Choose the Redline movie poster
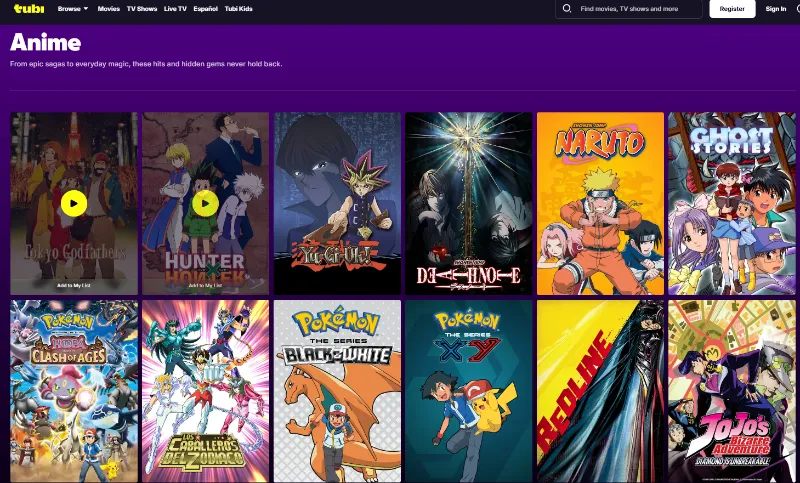800x483 pixels. coord(600,390)
